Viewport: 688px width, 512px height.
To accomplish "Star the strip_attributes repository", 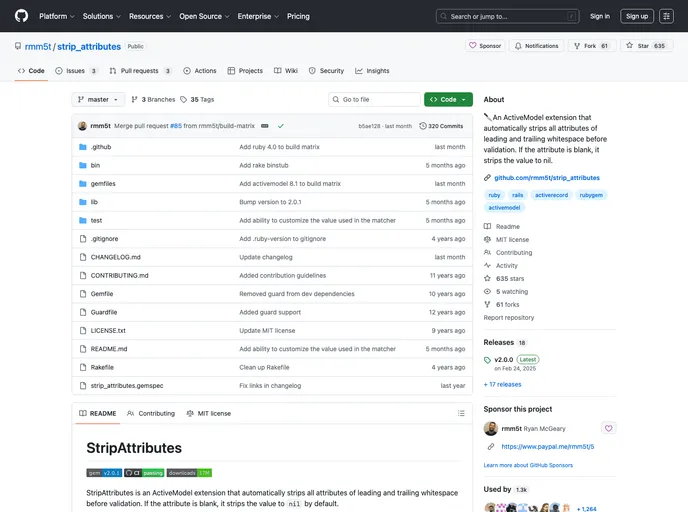I will click(646, 46).
